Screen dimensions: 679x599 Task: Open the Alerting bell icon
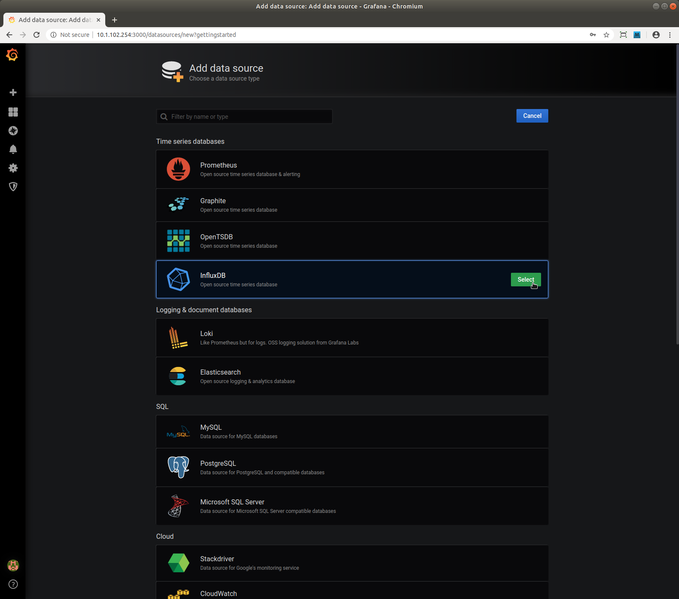click(13, 149)
